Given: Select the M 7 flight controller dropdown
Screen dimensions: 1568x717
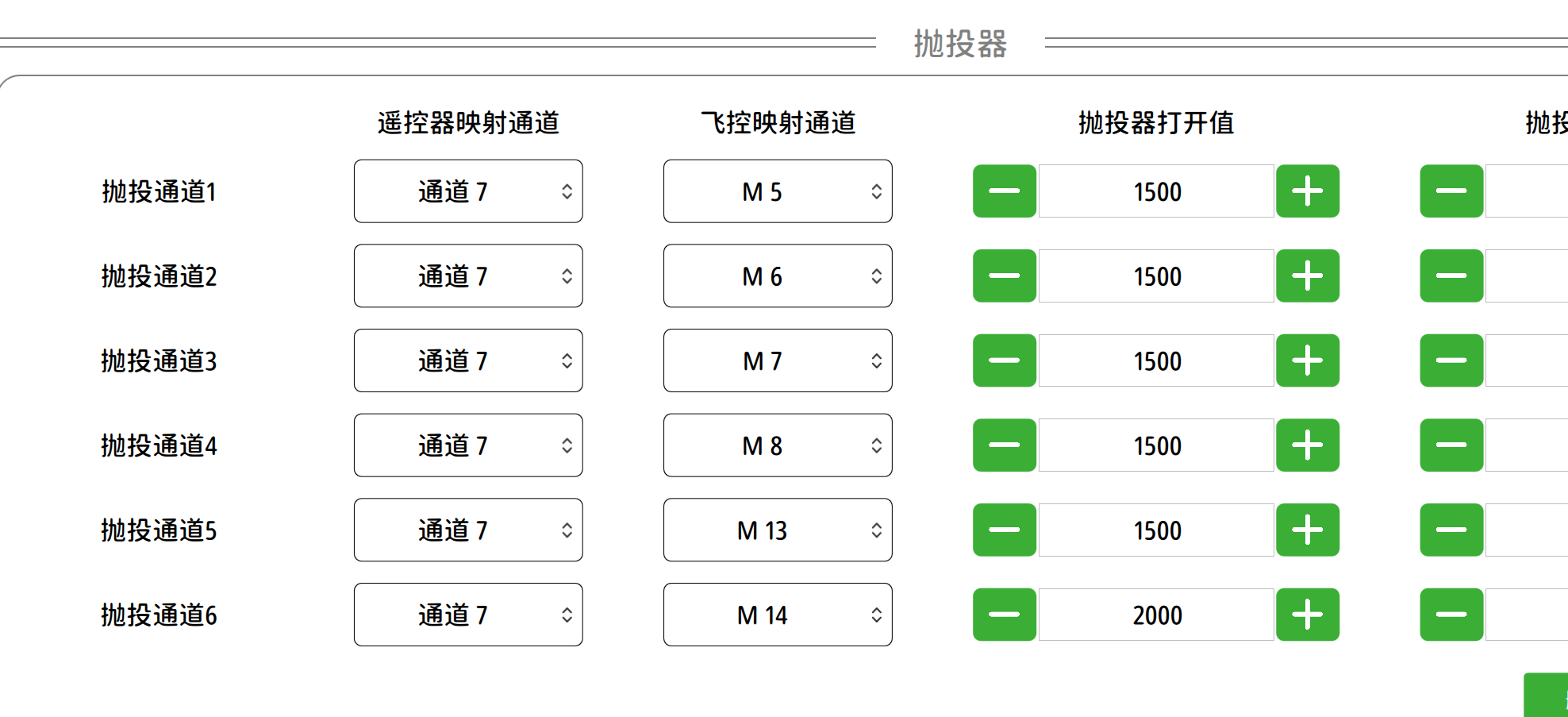Looking at the screenshot, I should (x=778, y=360).
